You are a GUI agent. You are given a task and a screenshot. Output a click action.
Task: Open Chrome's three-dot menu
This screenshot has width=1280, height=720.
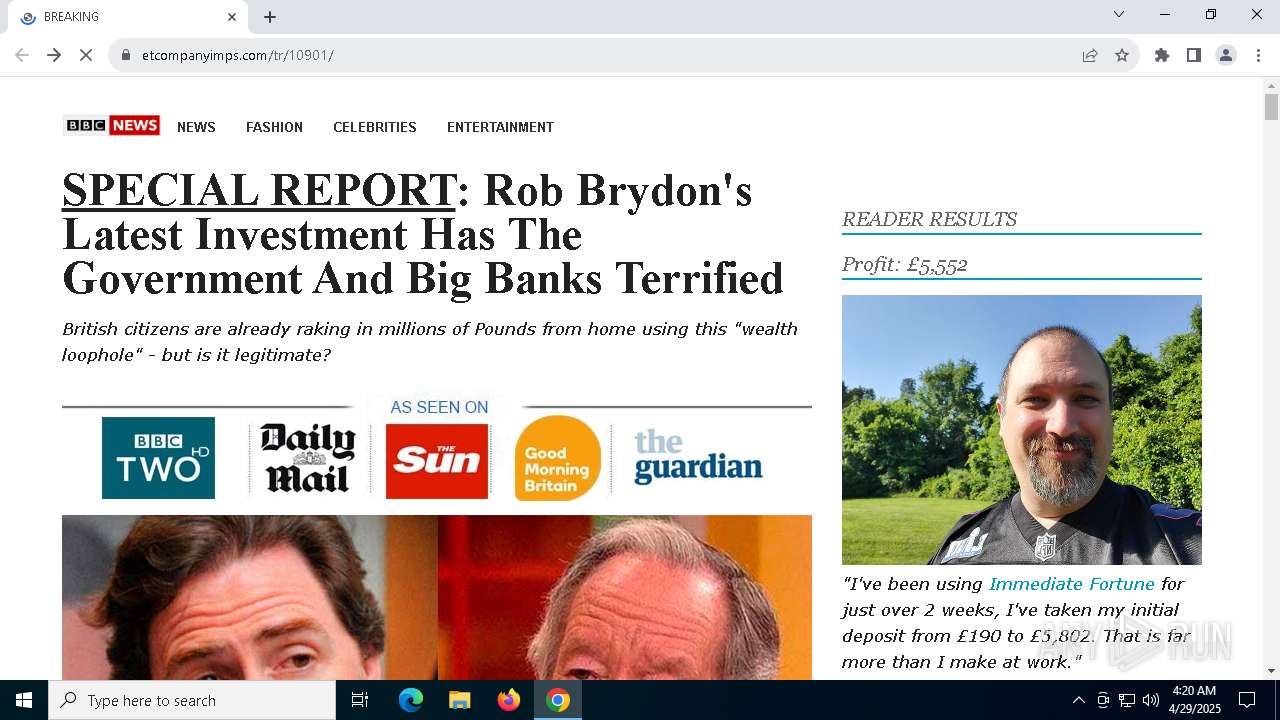(1258, 55)
